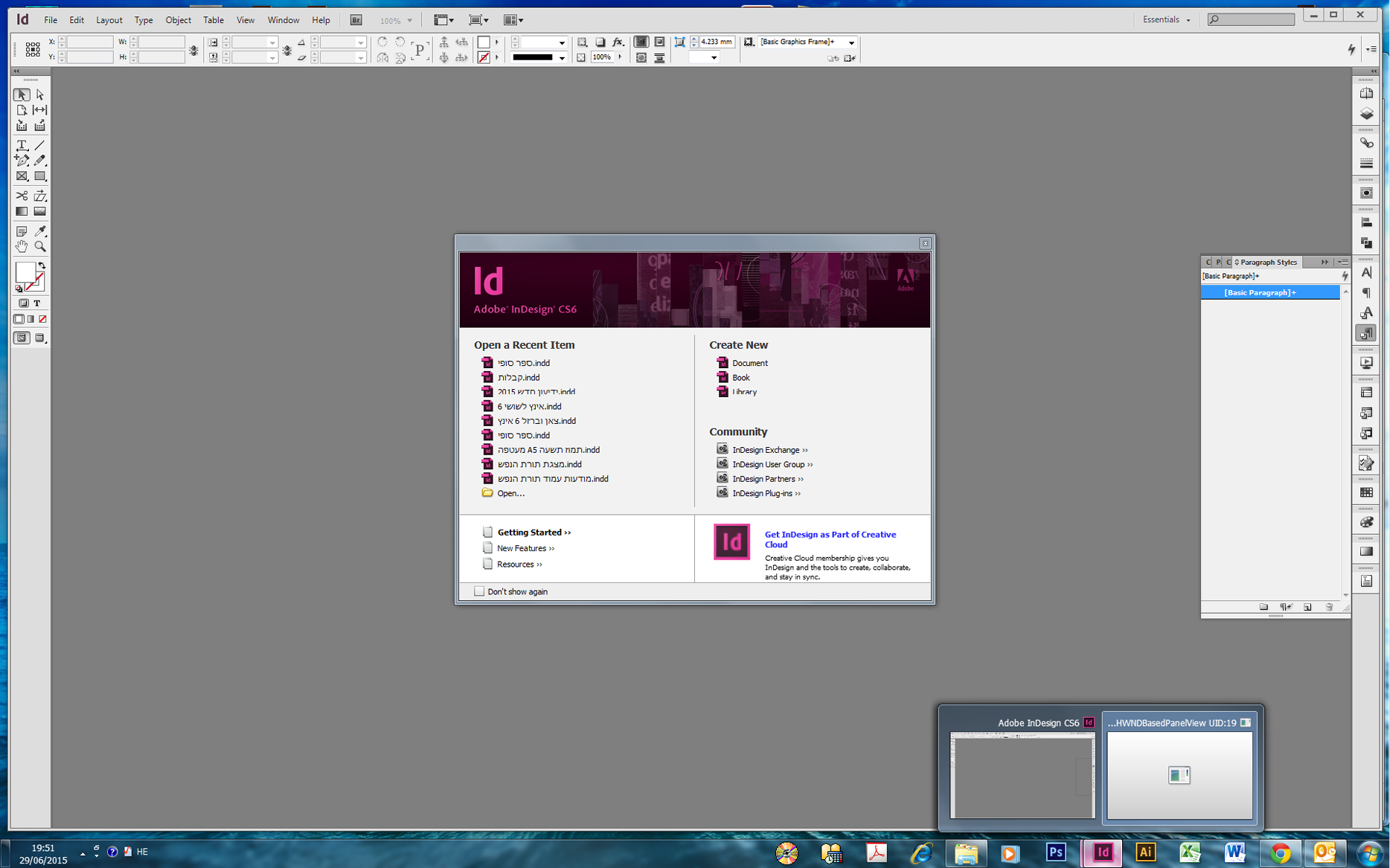The height and width of the screenshot is (868, 1390).
Task: Click the Fill color box in toolbox
Action: point(25,272)
